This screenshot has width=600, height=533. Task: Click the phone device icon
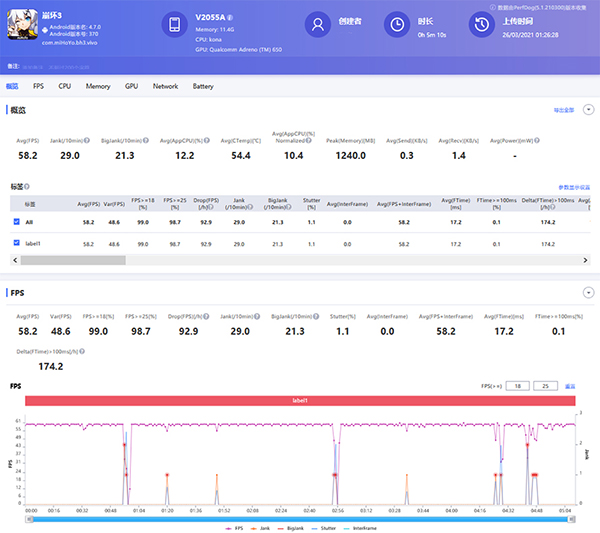174,26
